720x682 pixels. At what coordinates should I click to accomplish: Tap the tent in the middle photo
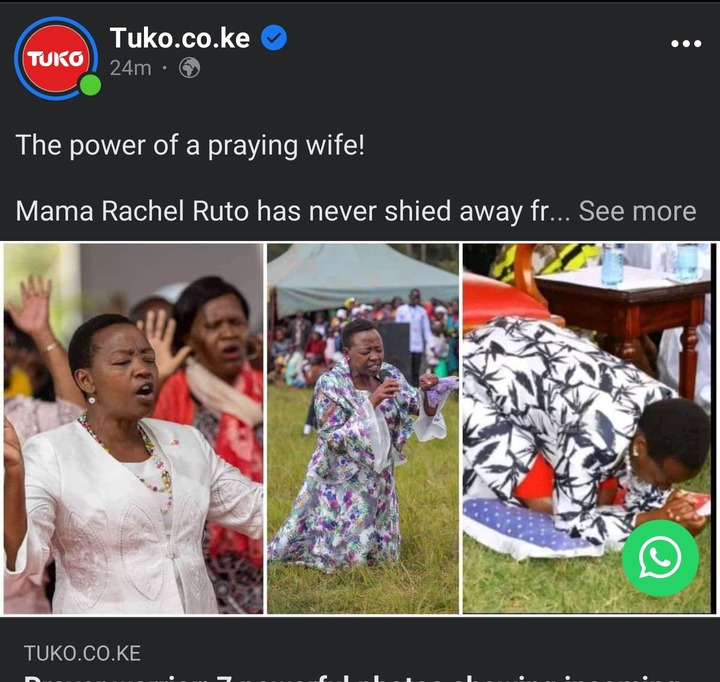pyautogui.click(x=363, y=276)
